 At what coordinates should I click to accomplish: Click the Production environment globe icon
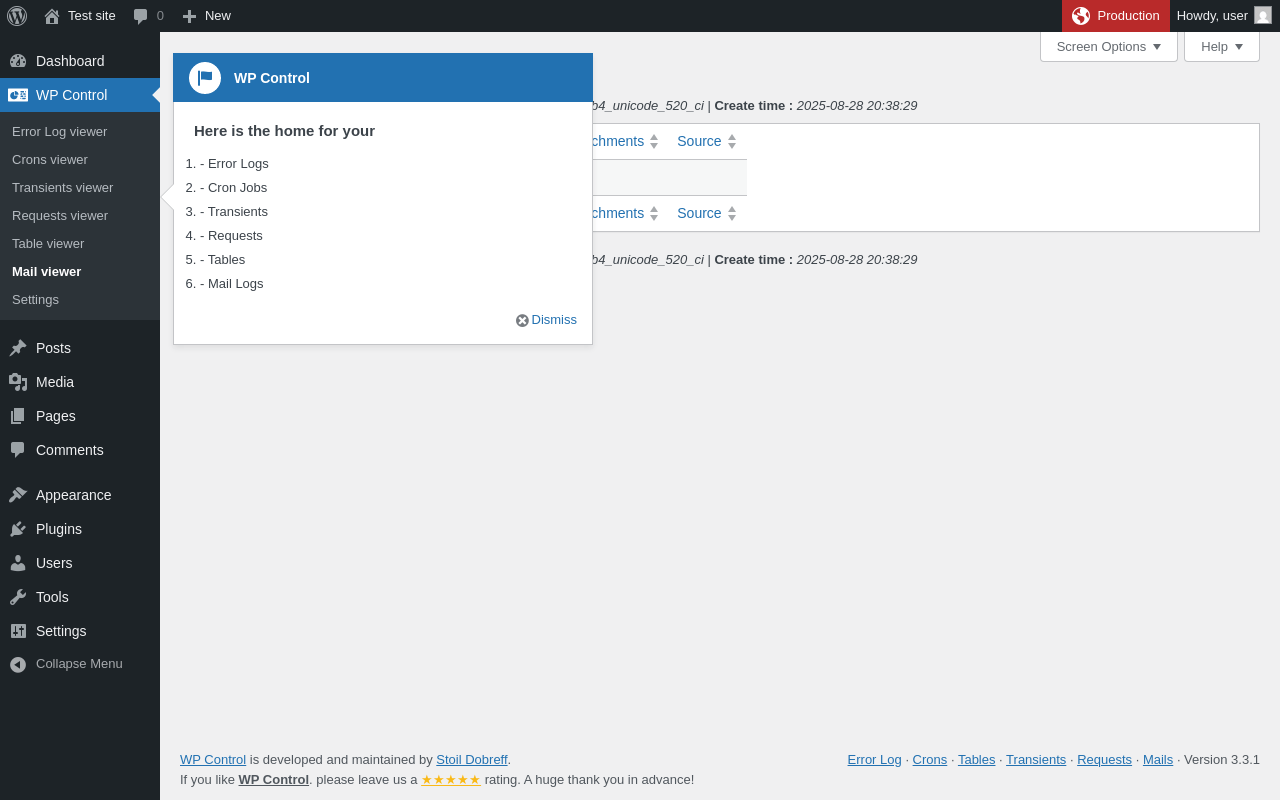[1081, 16]
